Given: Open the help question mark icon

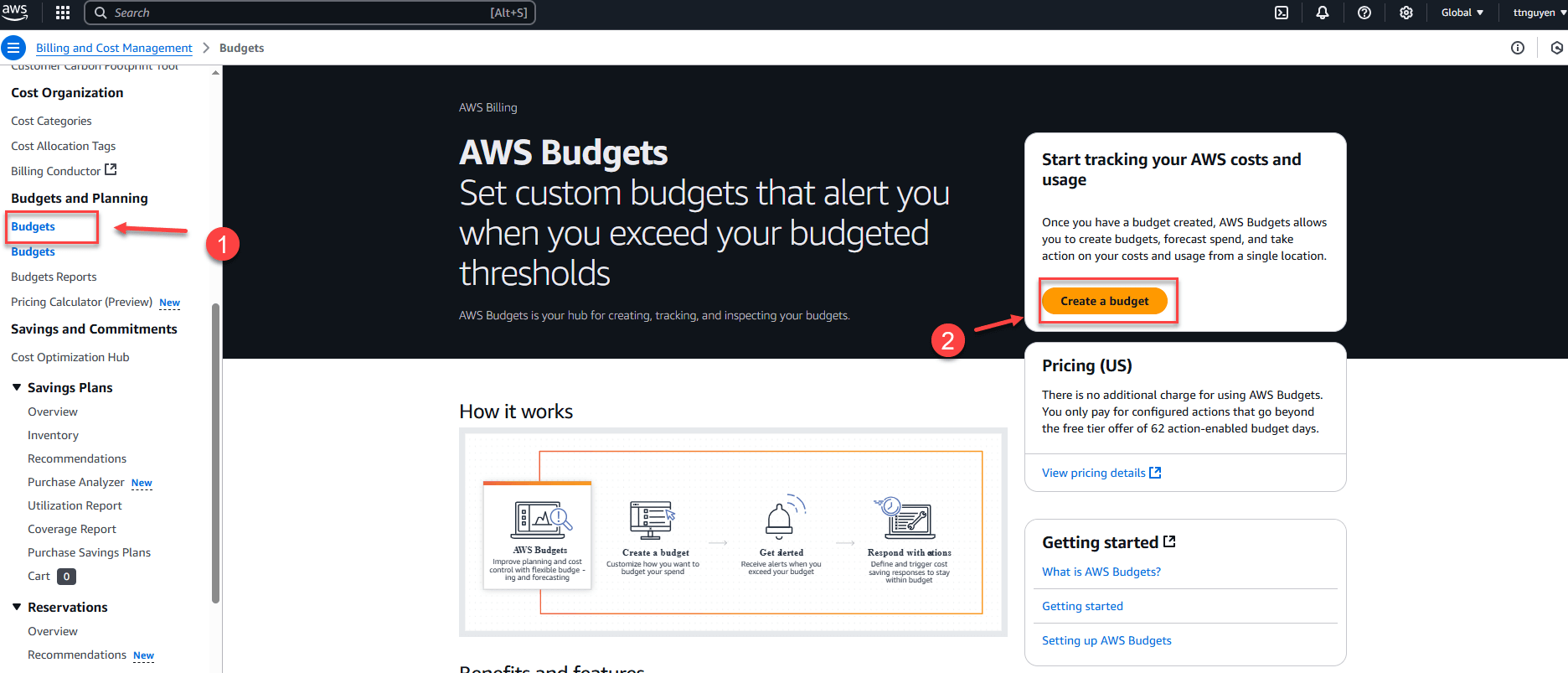Looking at the screenshot, I should tap(1364, 13).
